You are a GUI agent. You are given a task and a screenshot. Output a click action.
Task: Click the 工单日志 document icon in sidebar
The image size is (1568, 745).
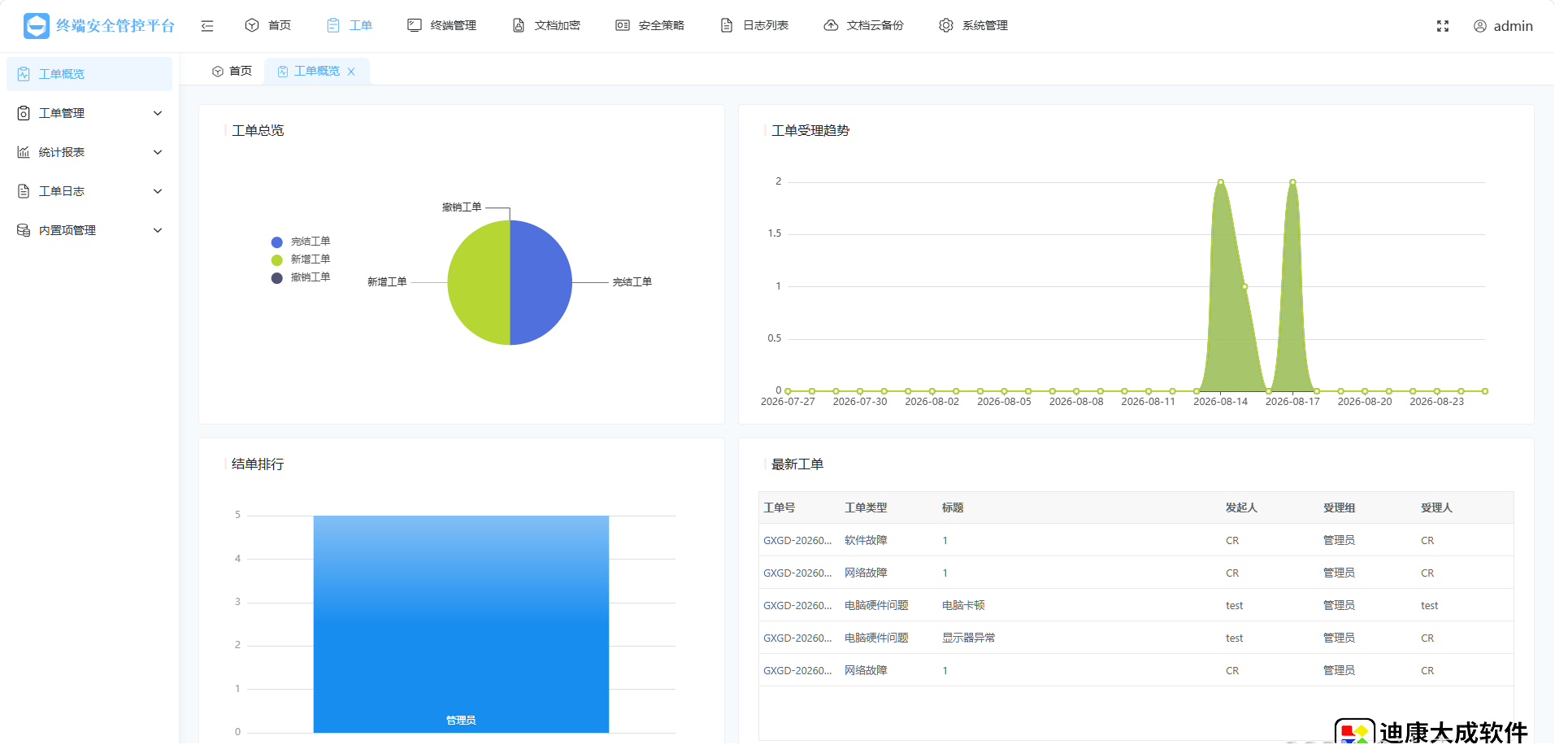(24, 191)
